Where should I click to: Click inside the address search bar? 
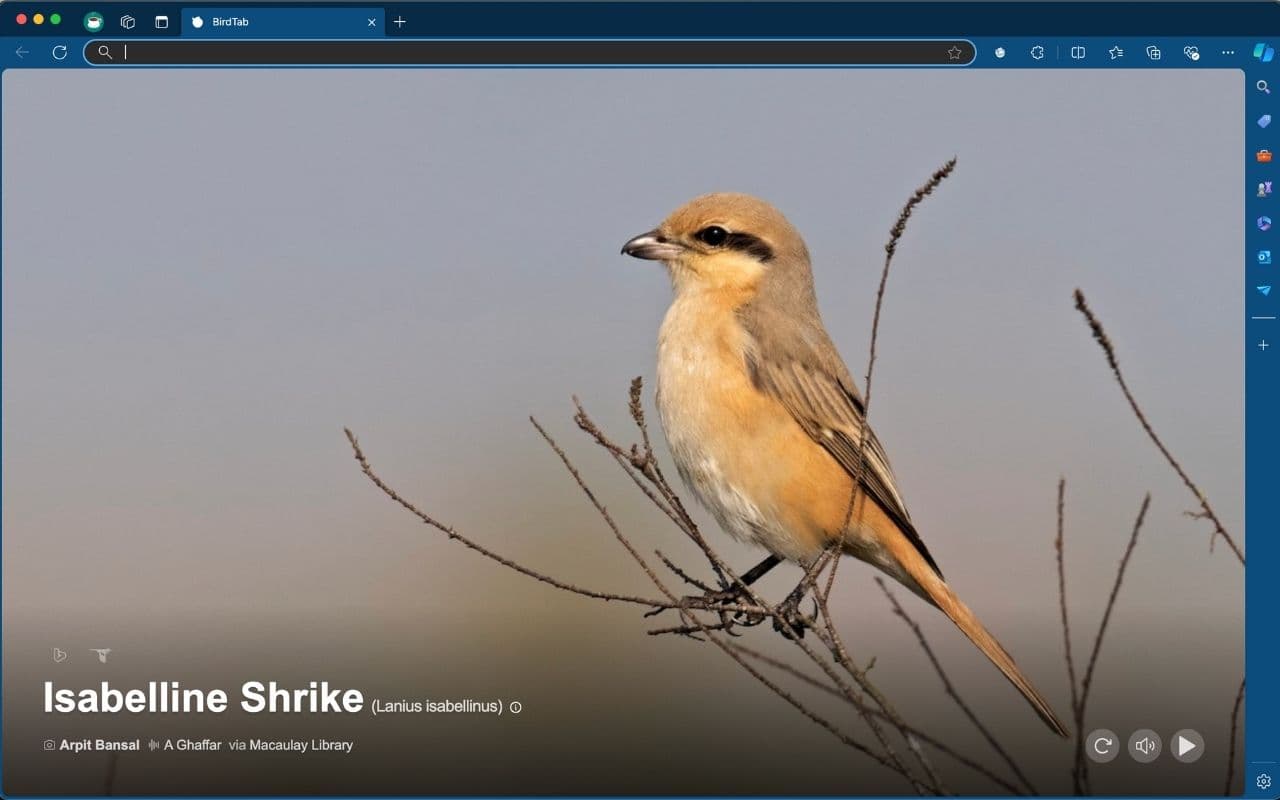500,52
